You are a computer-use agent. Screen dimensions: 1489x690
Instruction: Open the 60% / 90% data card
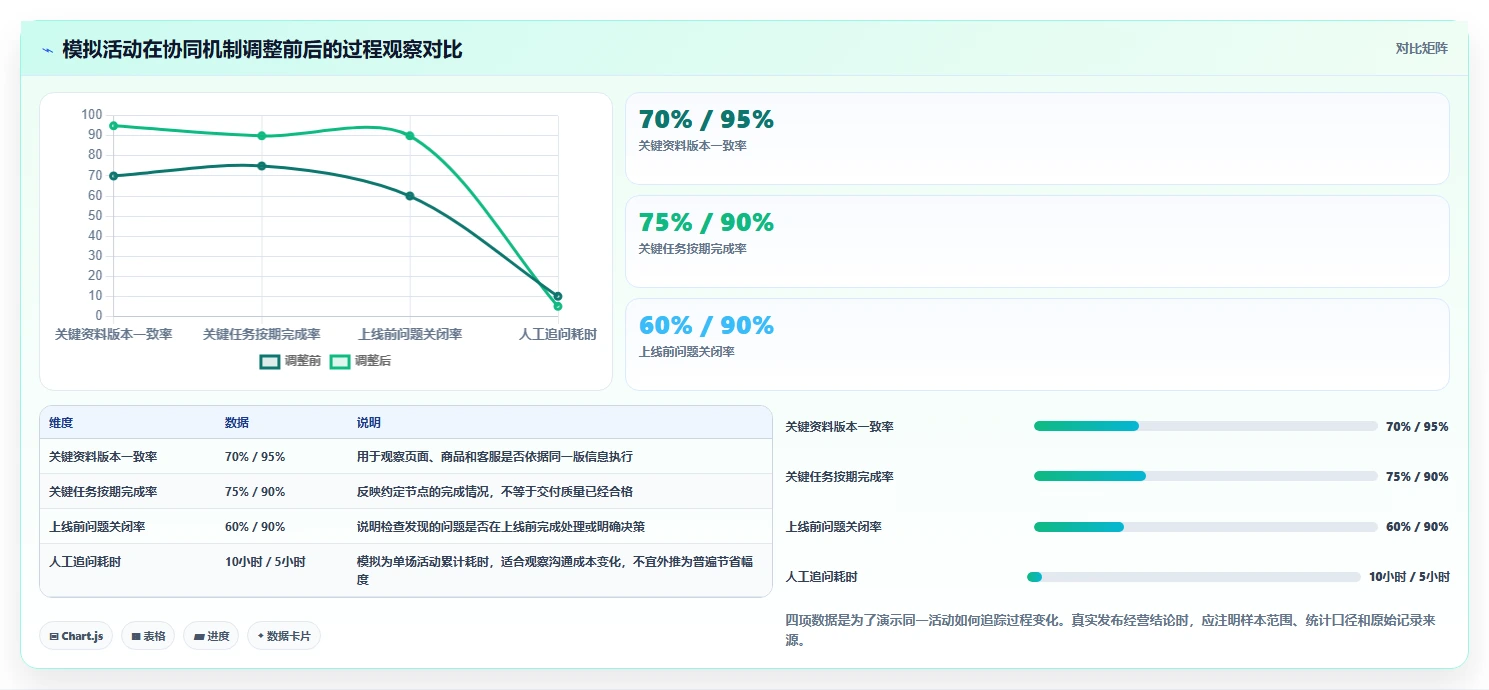click(x=1037, y=345)
